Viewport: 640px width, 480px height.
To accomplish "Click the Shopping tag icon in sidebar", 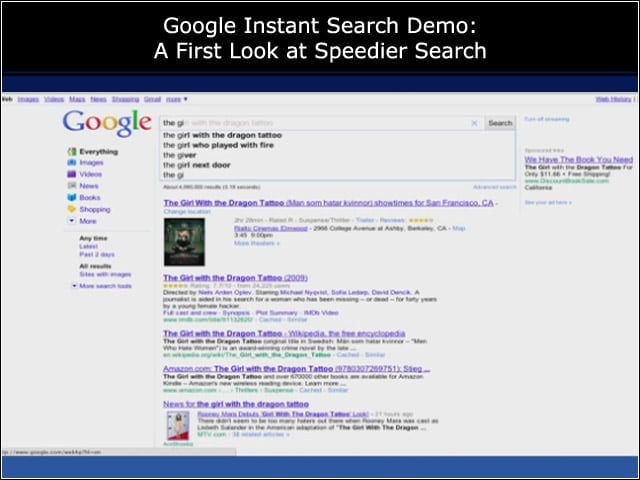I will coord(72,209).
